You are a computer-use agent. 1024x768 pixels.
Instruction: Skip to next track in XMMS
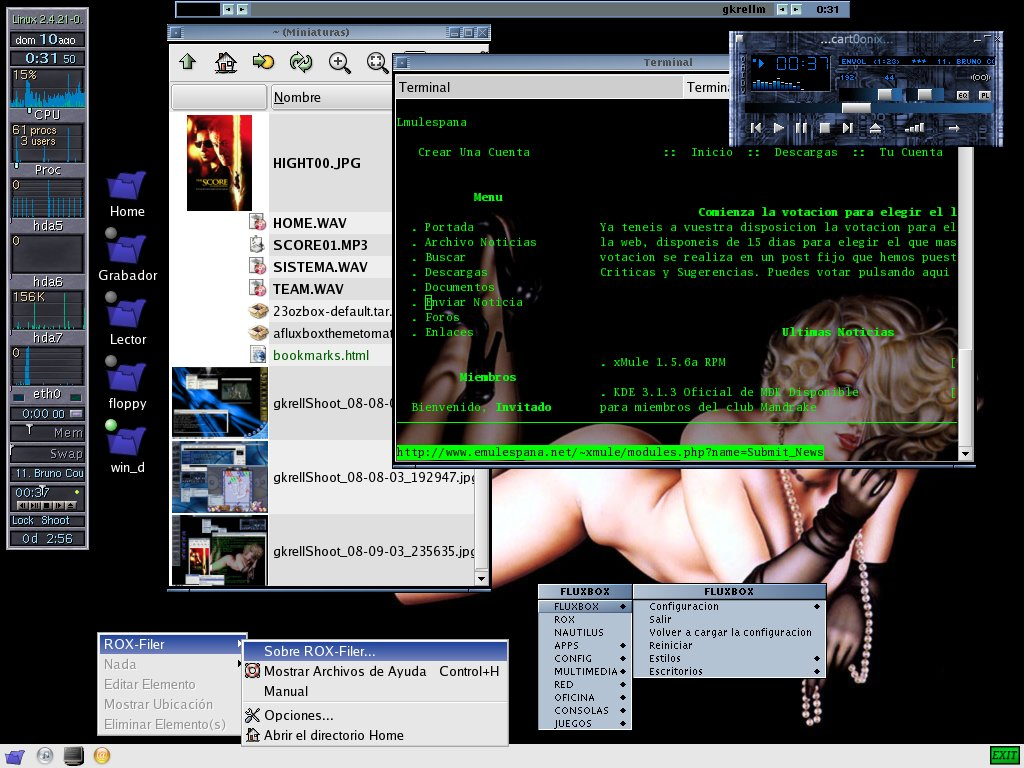coord(847,128)
